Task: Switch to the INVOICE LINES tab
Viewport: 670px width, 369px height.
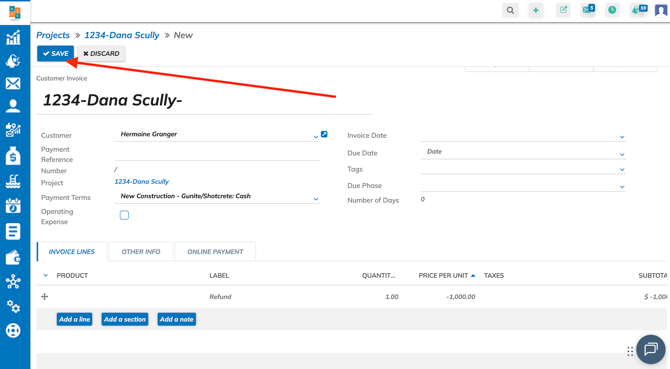Action: click(72, 252)
